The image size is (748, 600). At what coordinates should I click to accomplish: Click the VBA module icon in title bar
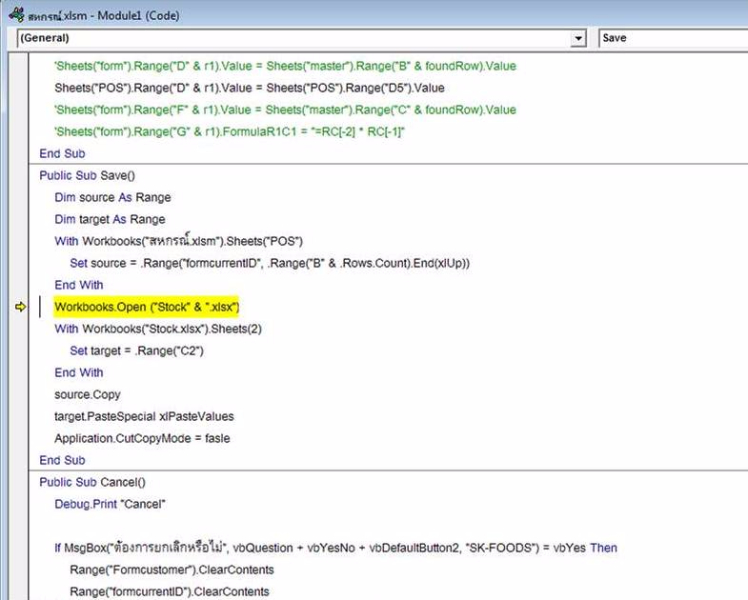[x=16, y=15]
